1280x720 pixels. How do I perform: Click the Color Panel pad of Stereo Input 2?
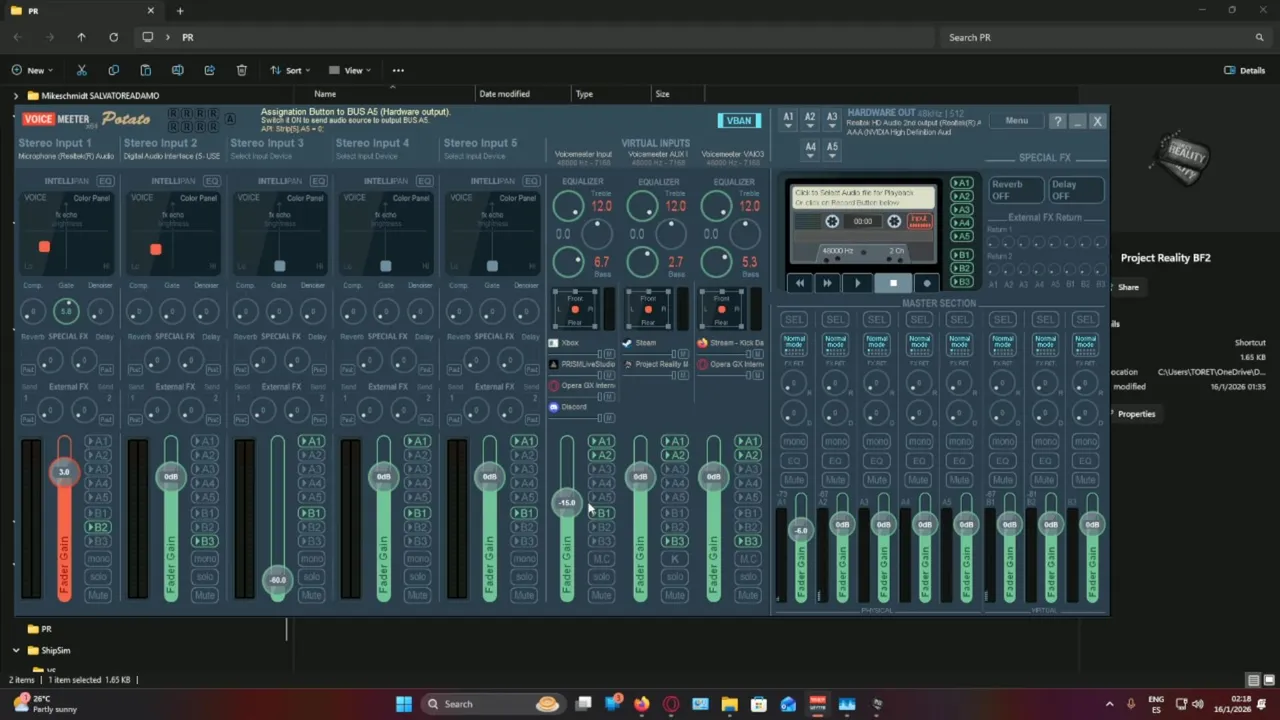pos(172,232)
